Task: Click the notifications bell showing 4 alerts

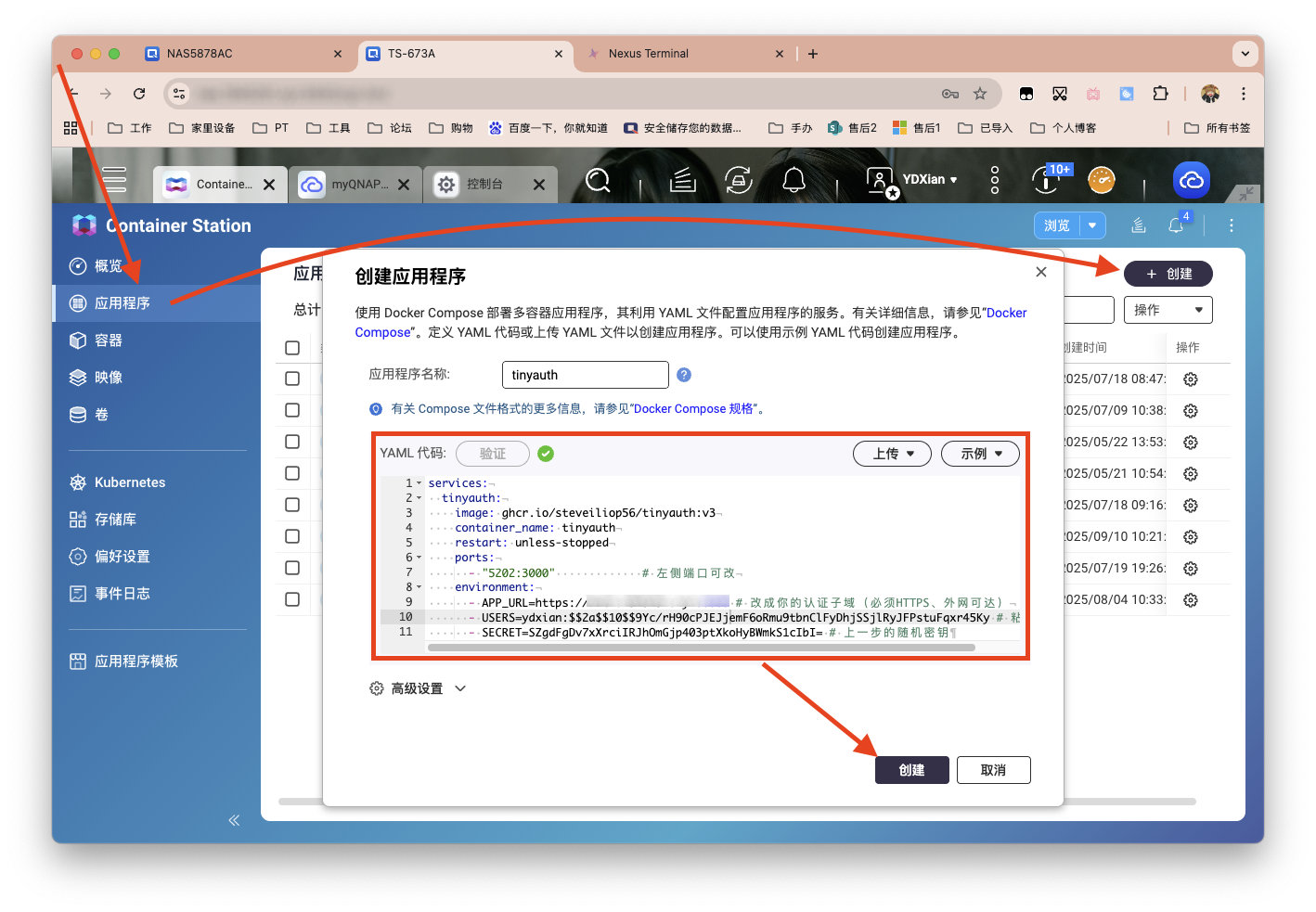Action: [1175, 225]
